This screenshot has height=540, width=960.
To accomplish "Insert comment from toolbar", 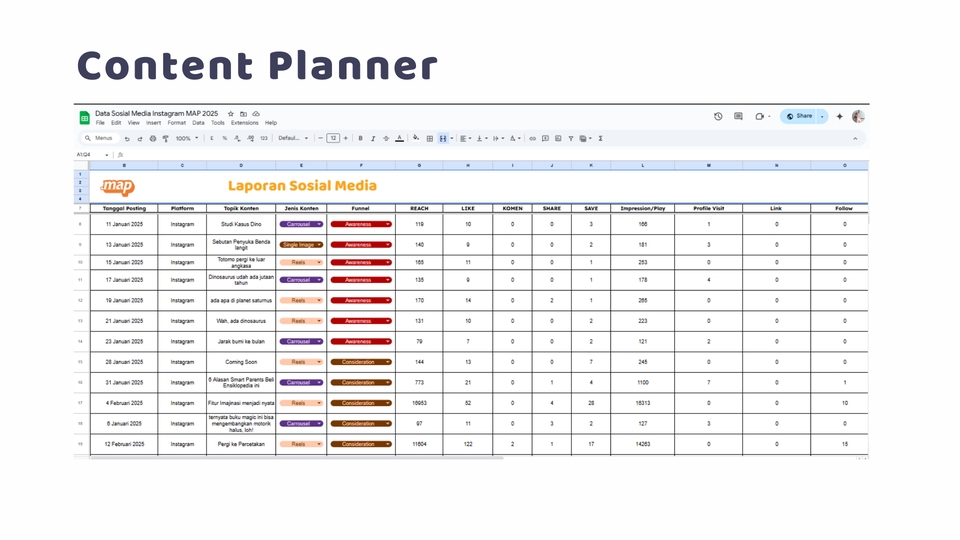I will tap(546, 138).
